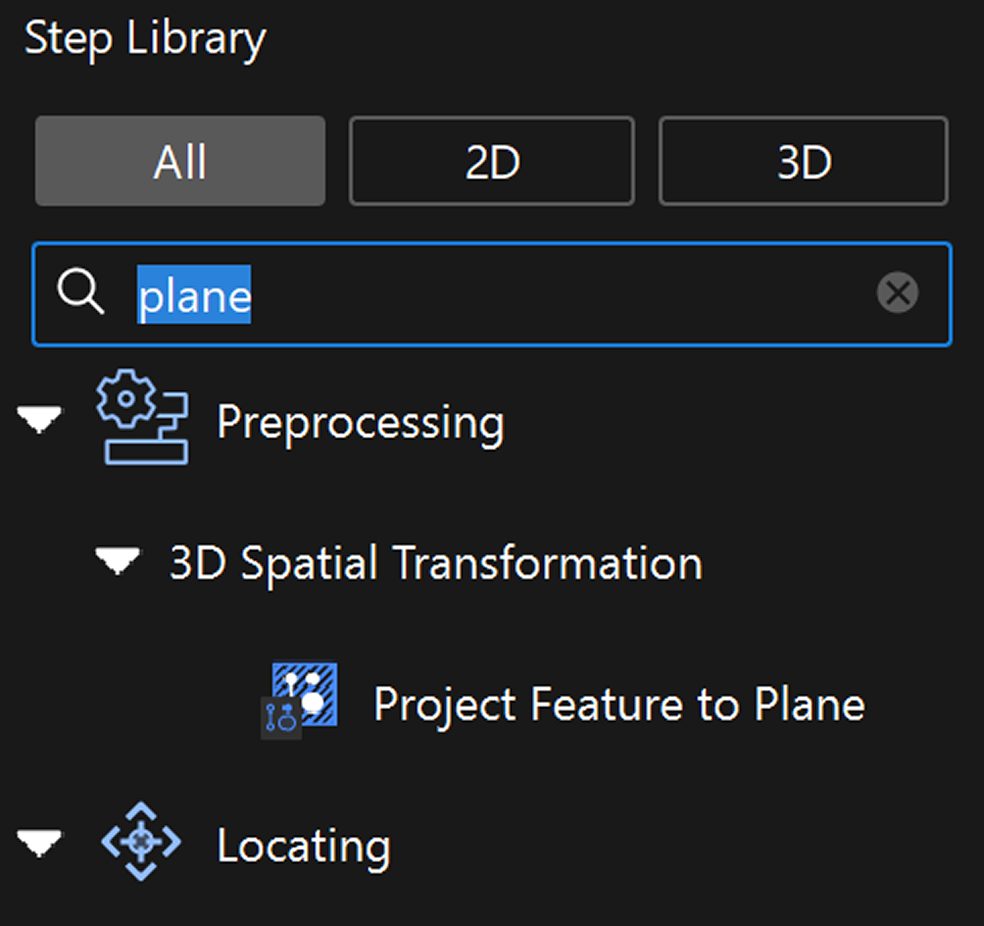Viewport: 984px width, 926px height.
Task: Click the Preprocessing gear icon
Action: click(140, 418)
